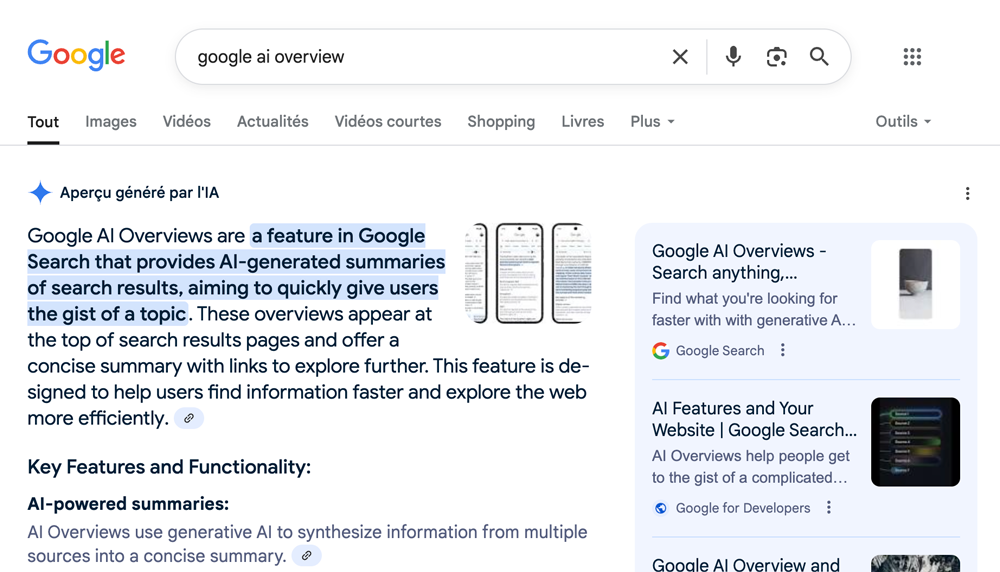The image size is (1000, 572).
Task: Click 'Aperçu généré par l'IA' label
Action: pyautogui.click(x=139, y=193)
